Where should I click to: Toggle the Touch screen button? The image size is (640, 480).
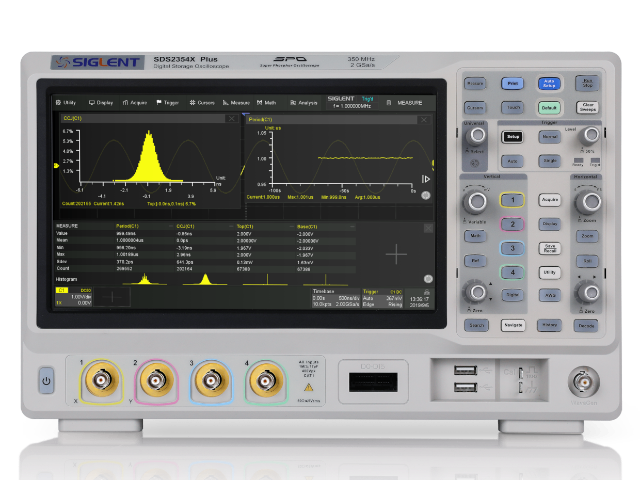[x=513, y=108]
